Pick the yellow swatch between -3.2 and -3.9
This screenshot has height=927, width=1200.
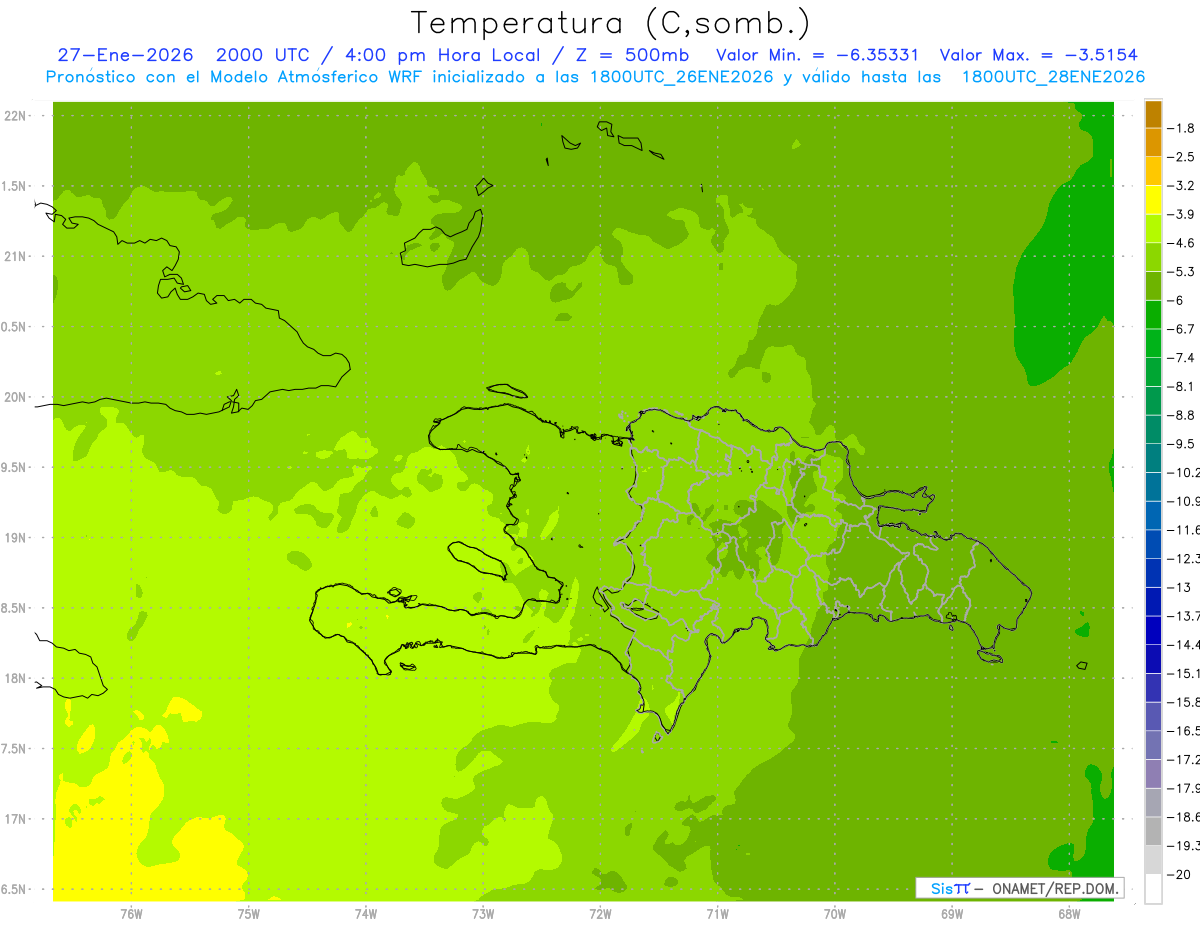(x=1153, y=200)
